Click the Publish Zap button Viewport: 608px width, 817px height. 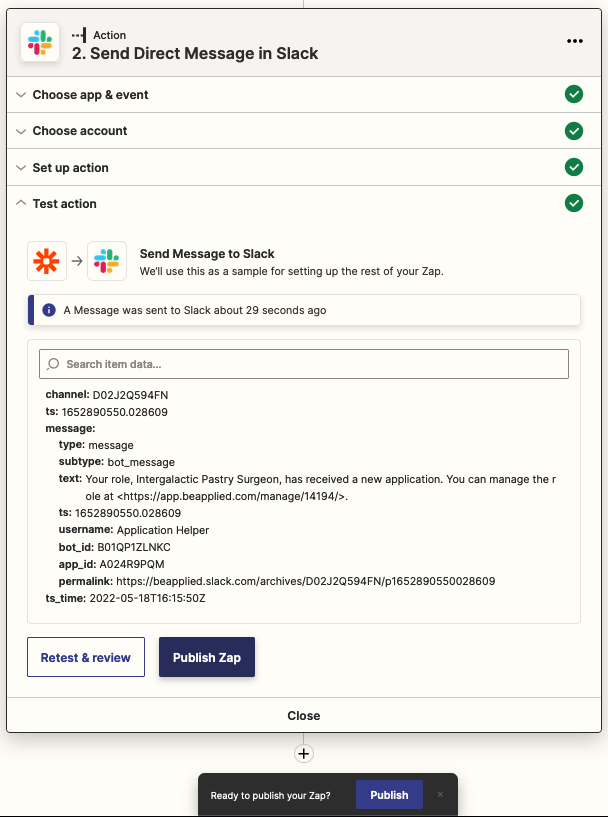pyautogui.click(x=207, y=657)
